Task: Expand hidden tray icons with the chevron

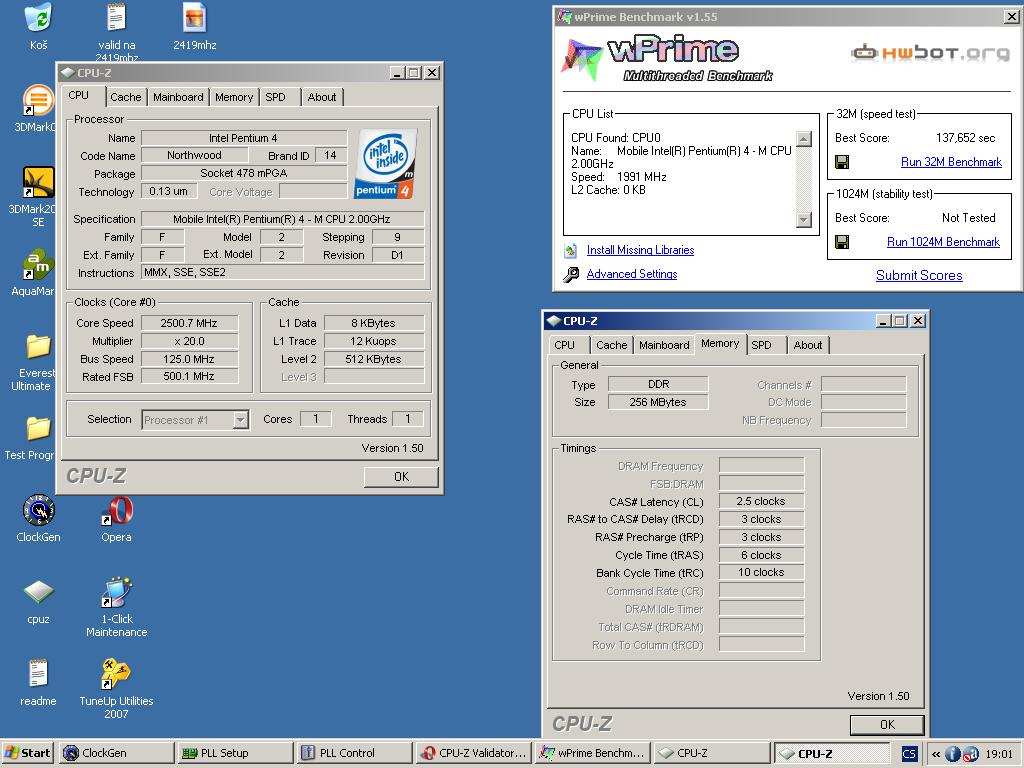Action: [936, 754]
